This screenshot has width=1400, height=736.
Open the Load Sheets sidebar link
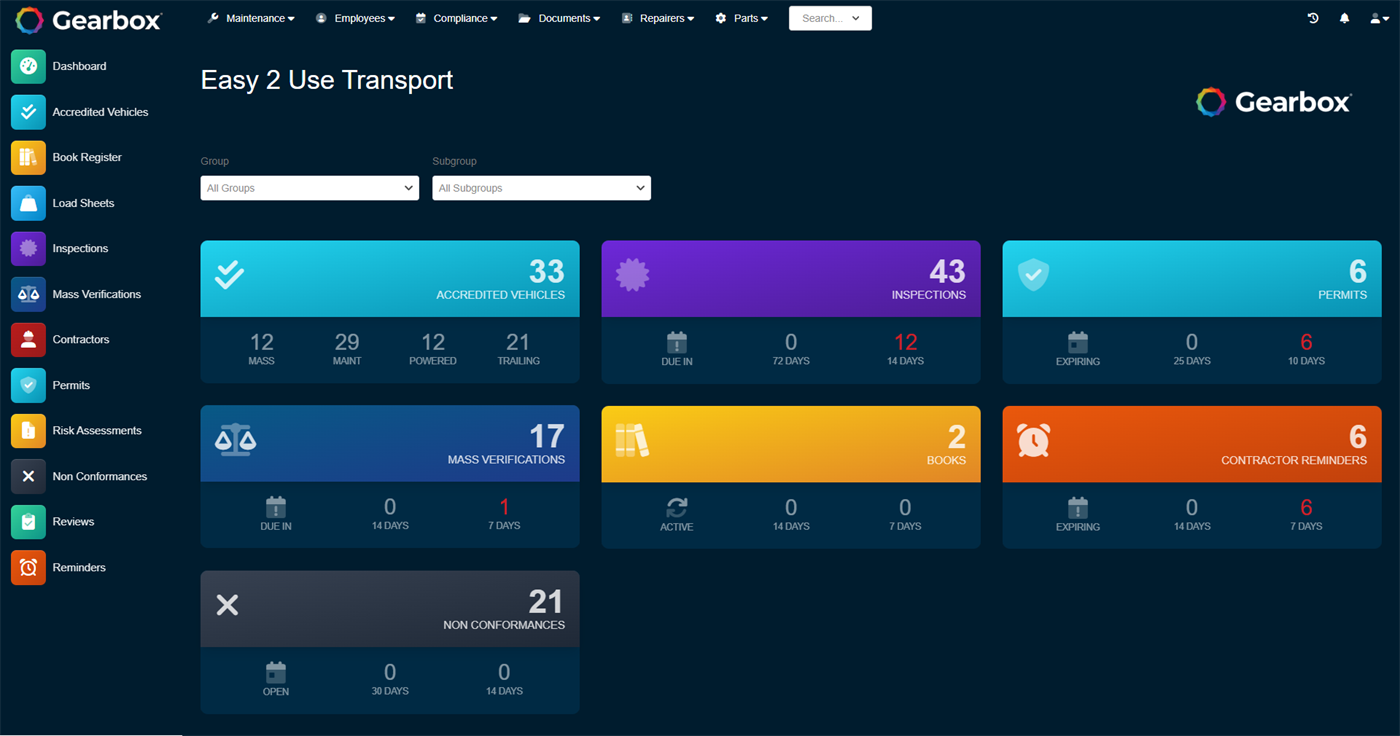(x=83, y=203)
